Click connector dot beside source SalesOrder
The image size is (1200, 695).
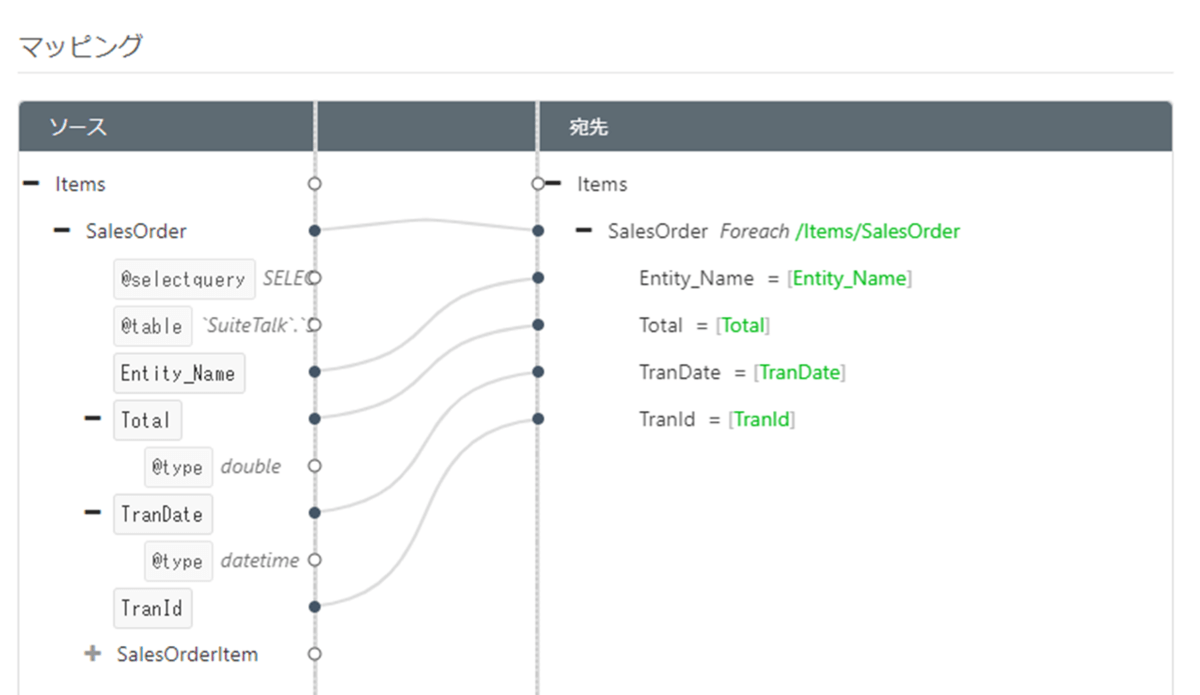[x=314, y=231]
